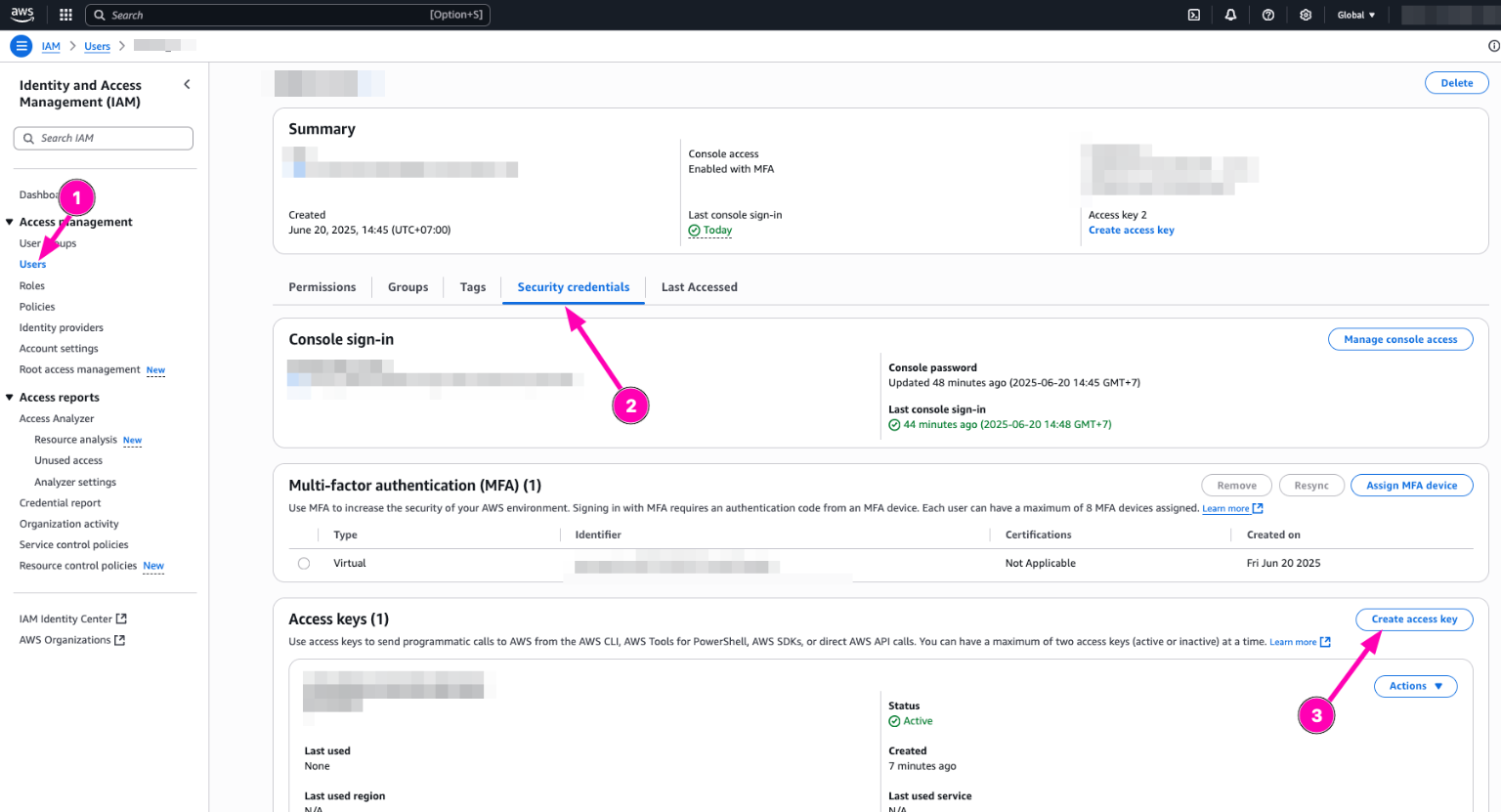Collapse the IAM sidebar with the chevron
1501x812 pixels.
[187, 85]
